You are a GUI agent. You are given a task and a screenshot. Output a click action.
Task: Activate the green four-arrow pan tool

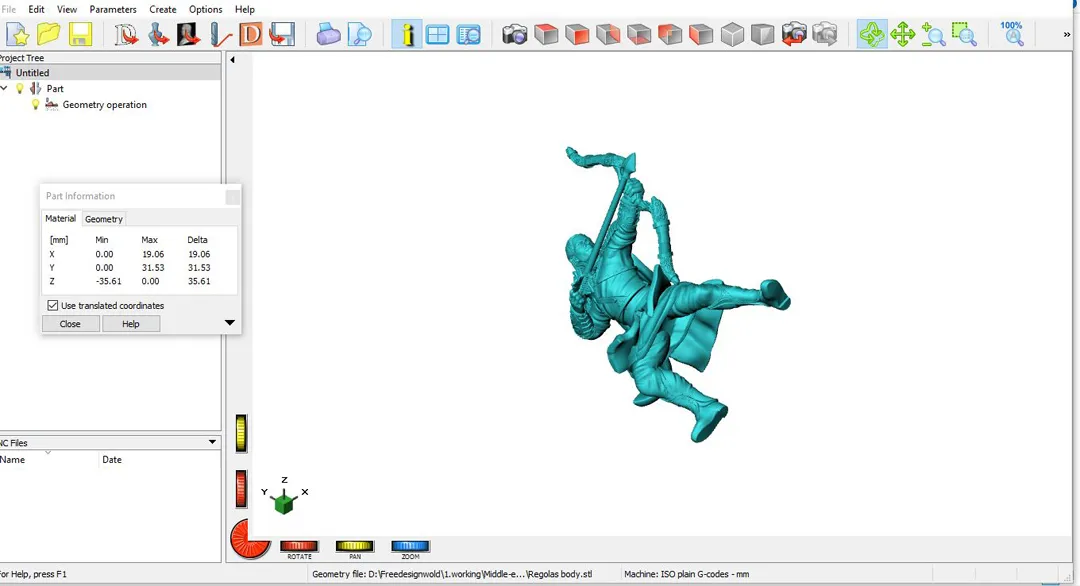902,34
